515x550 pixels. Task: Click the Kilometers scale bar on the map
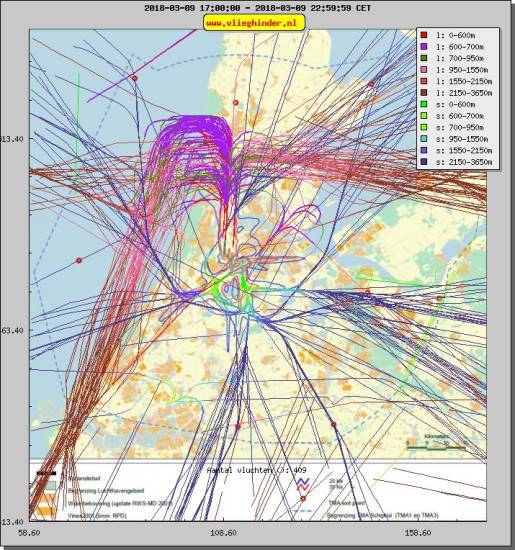(x=436, y=448)
